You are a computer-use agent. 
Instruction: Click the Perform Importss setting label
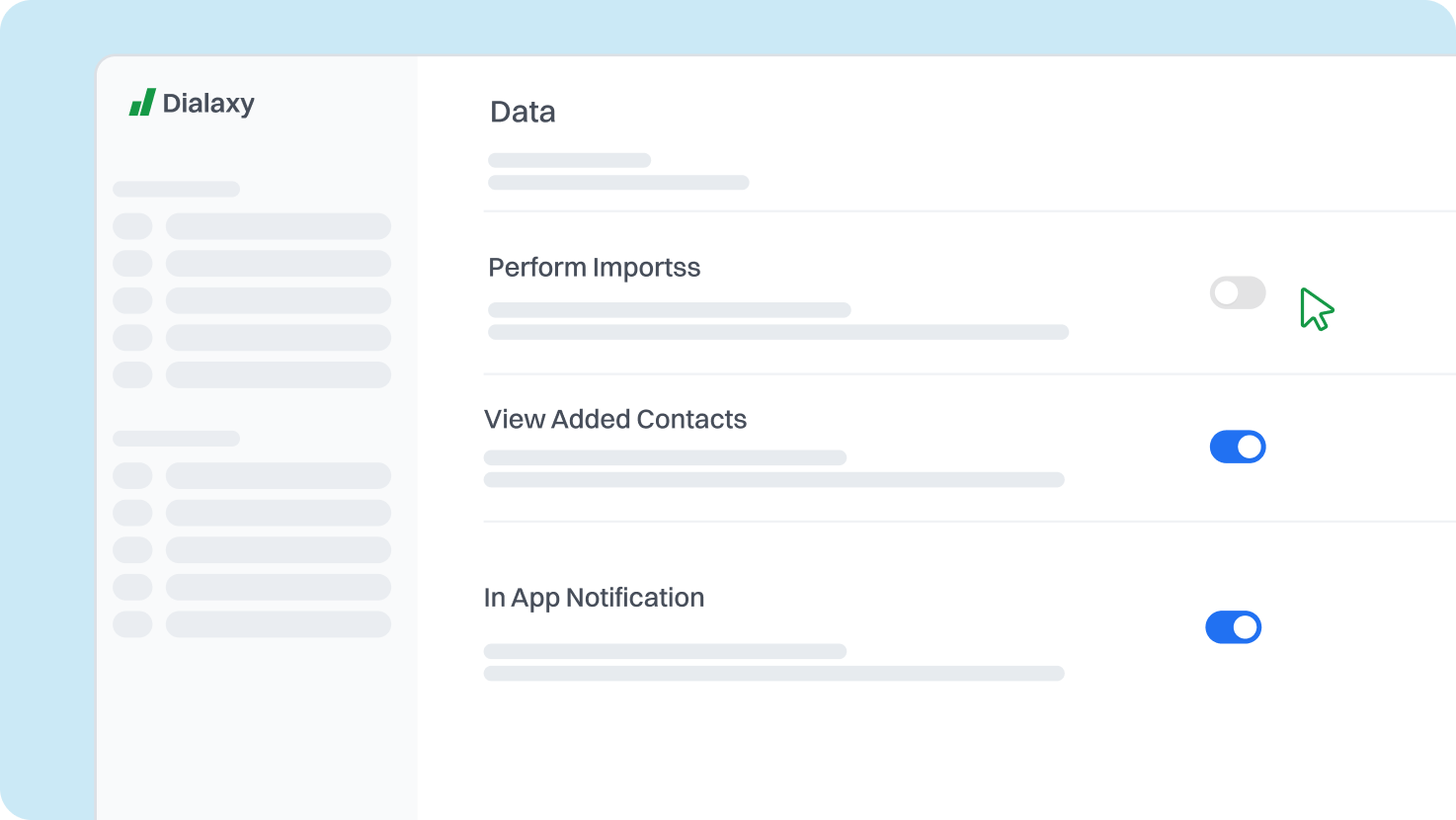[594, 267]
